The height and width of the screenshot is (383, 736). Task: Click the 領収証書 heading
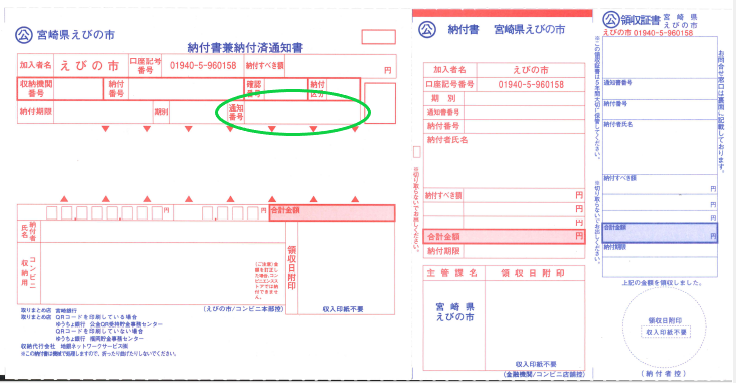(x=641, y=20)
